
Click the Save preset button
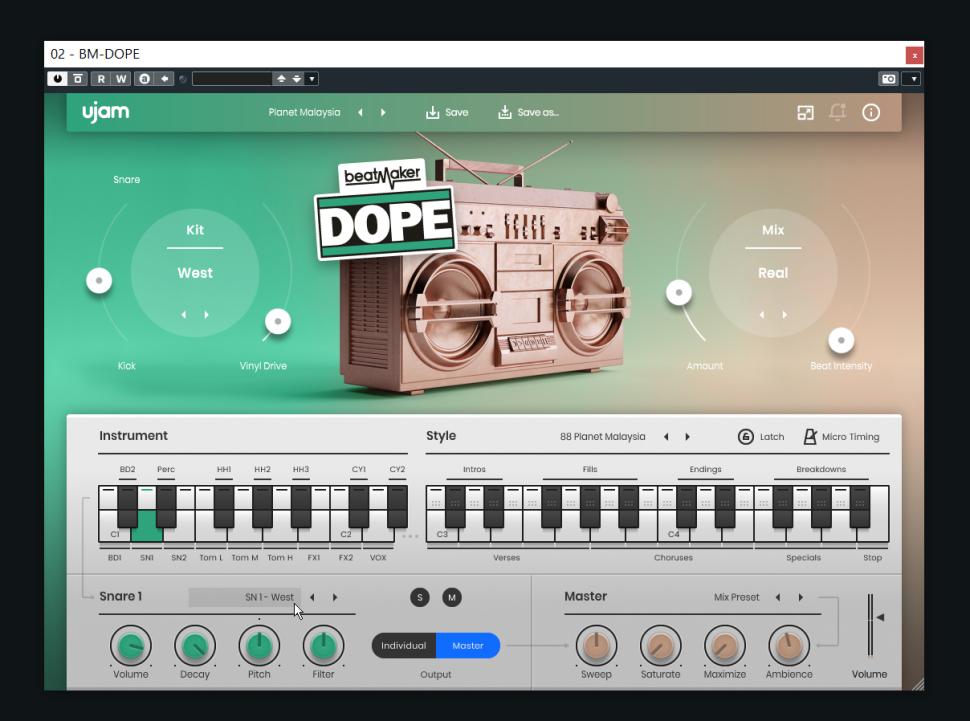pyautogui.click(x=447, y=113)
